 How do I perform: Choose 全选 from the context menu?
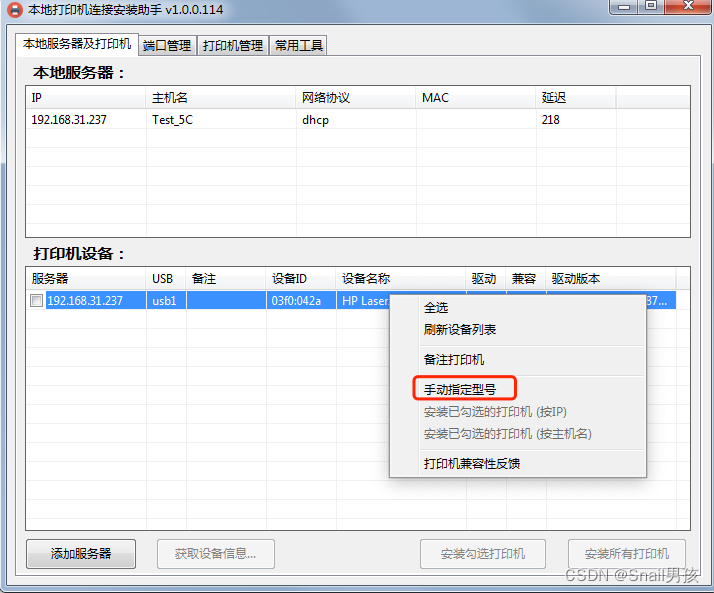518,308
